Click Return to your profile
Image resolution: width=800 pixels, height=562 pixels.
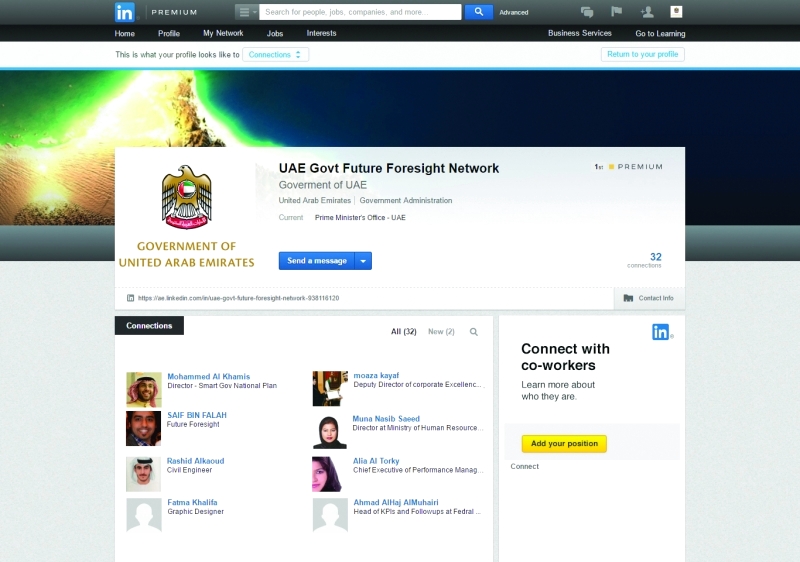(642, 55)
